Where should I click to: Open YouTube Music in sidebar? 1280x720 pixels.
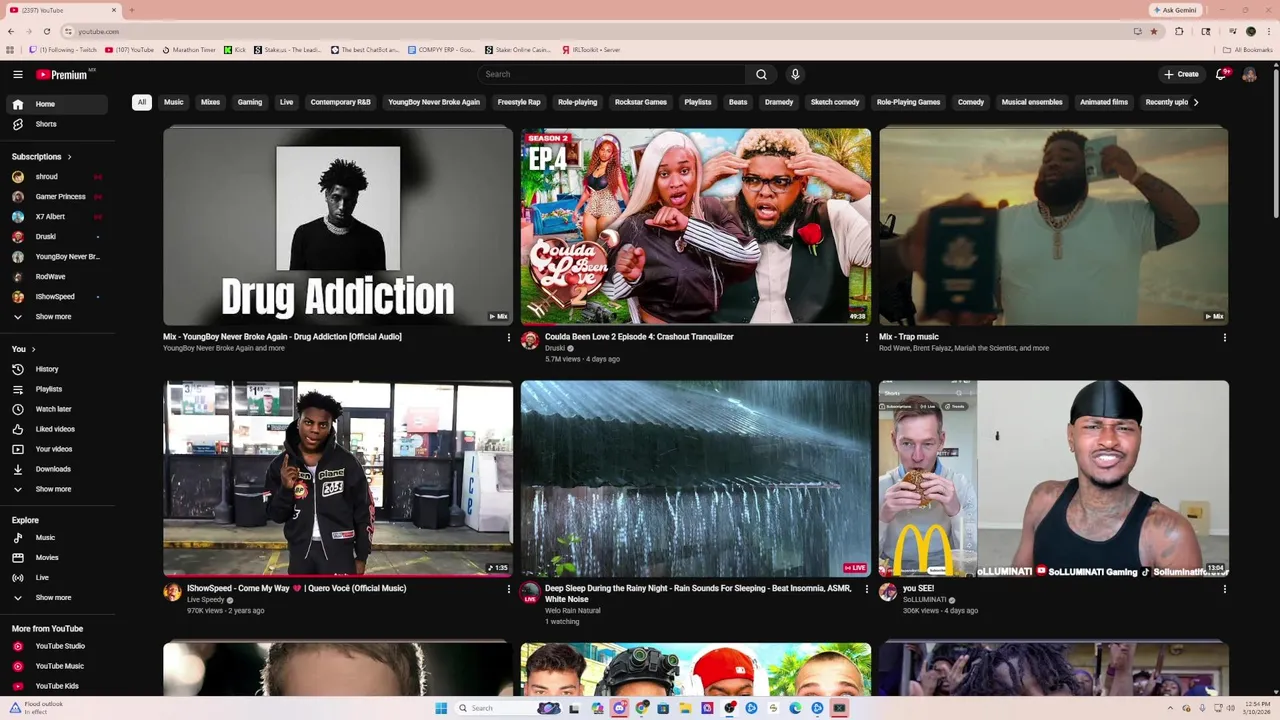(x=56, y=666)
